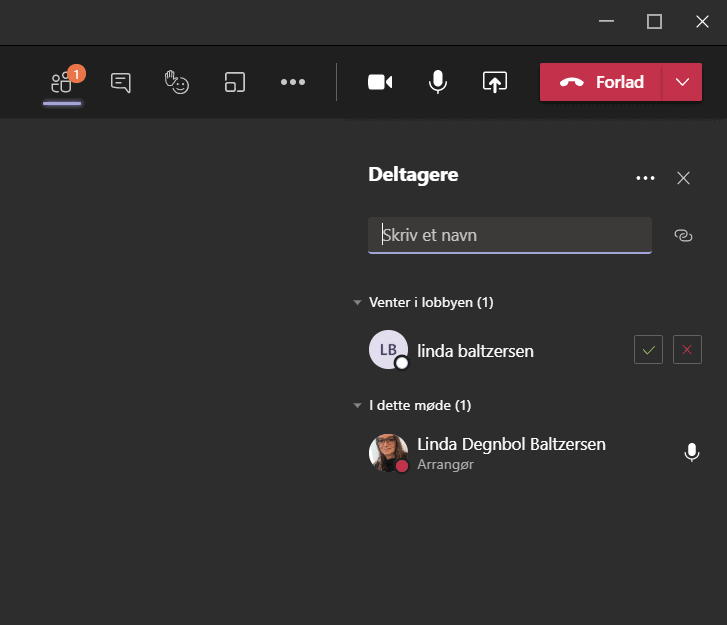Collapse the 'Venter i lobbyen' section
Screen dimensions: 727x625
point(357,303)
